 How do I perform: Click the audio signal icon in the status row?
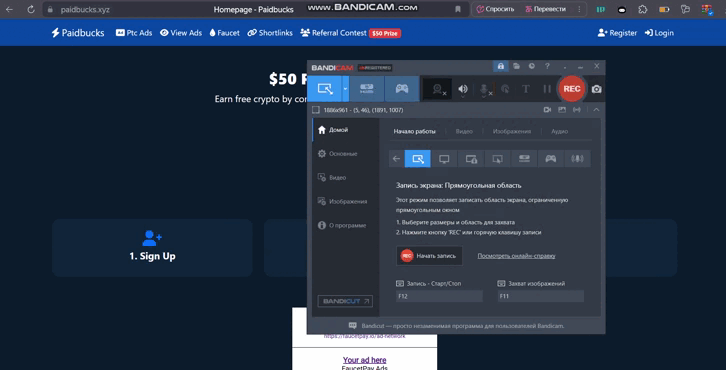tap(576, 110)
